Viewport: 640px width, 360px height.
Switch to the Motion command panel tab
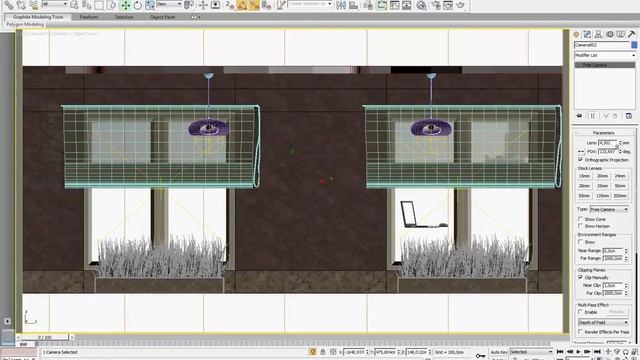coord(609,34)
